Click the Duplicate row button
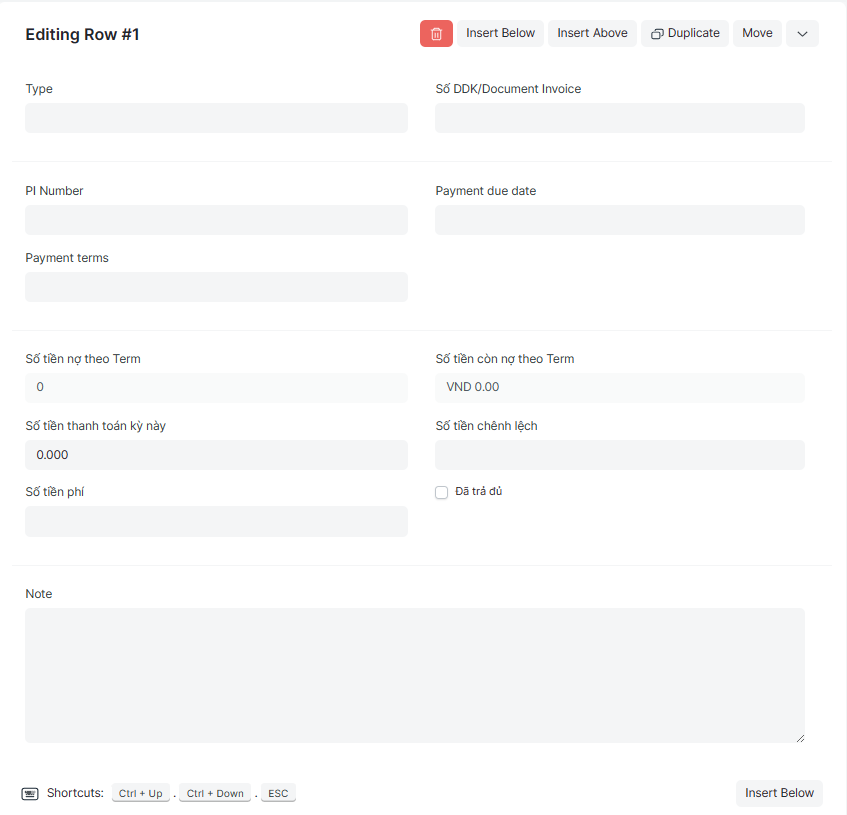847x815 pixels. coord(685,34)
